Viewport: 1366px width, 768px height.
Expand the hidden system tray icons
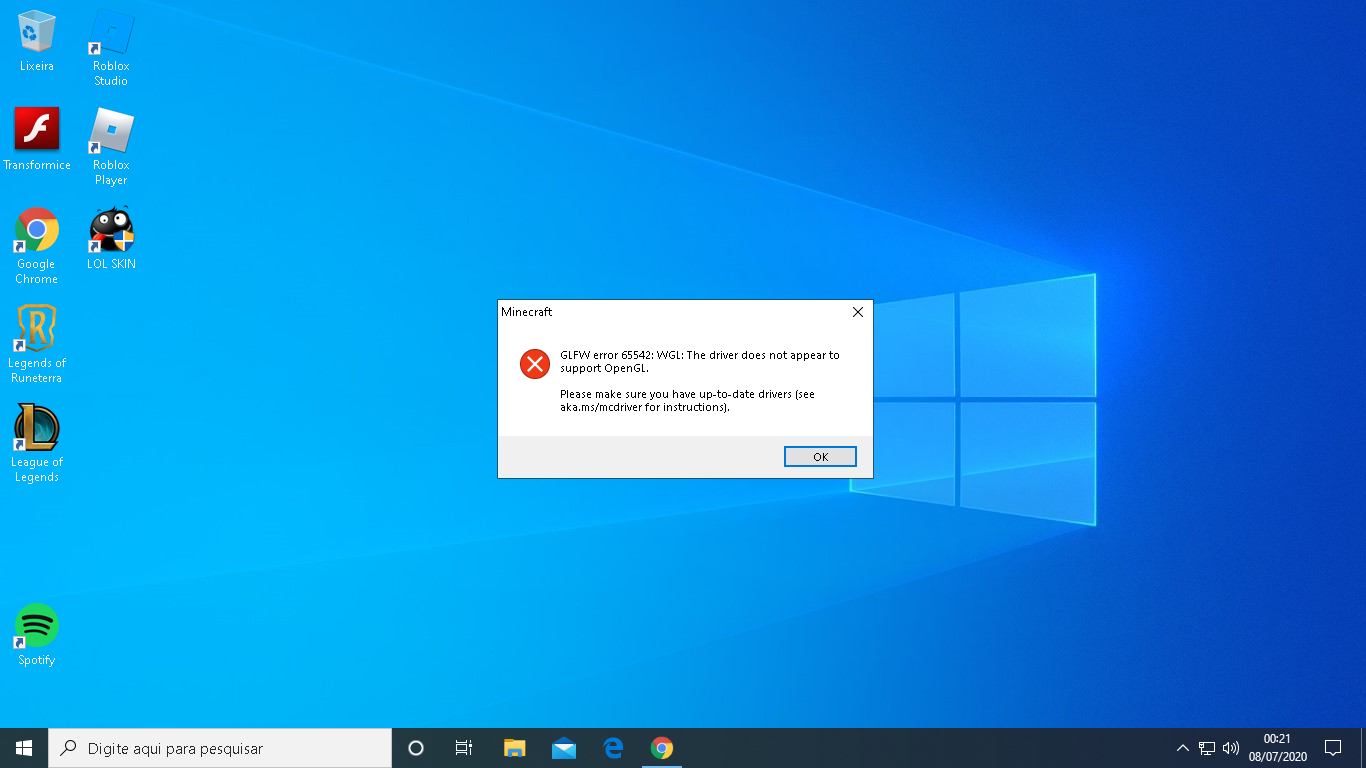tap(1183, 748)
